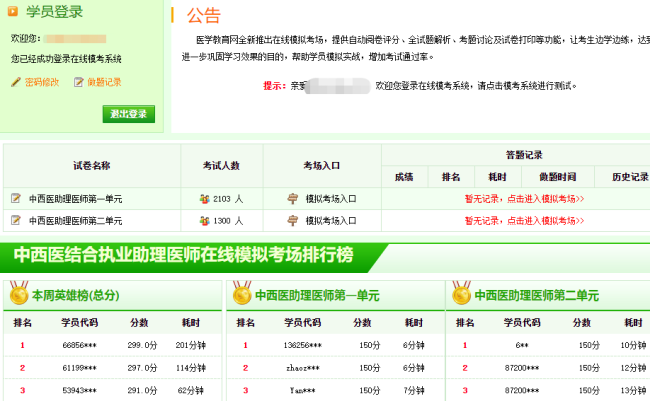Open the 做题记录 link
This screenshot has height=401, width=650.
pos(104,82)
